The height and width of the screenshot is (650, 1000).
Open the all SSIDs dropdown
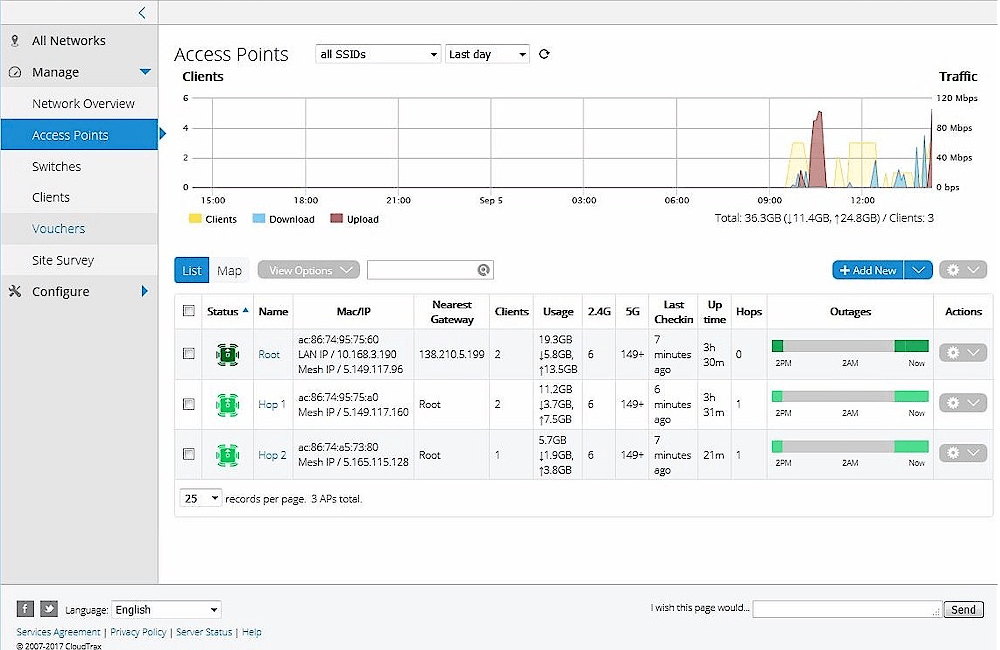click(x=378, y=54)
